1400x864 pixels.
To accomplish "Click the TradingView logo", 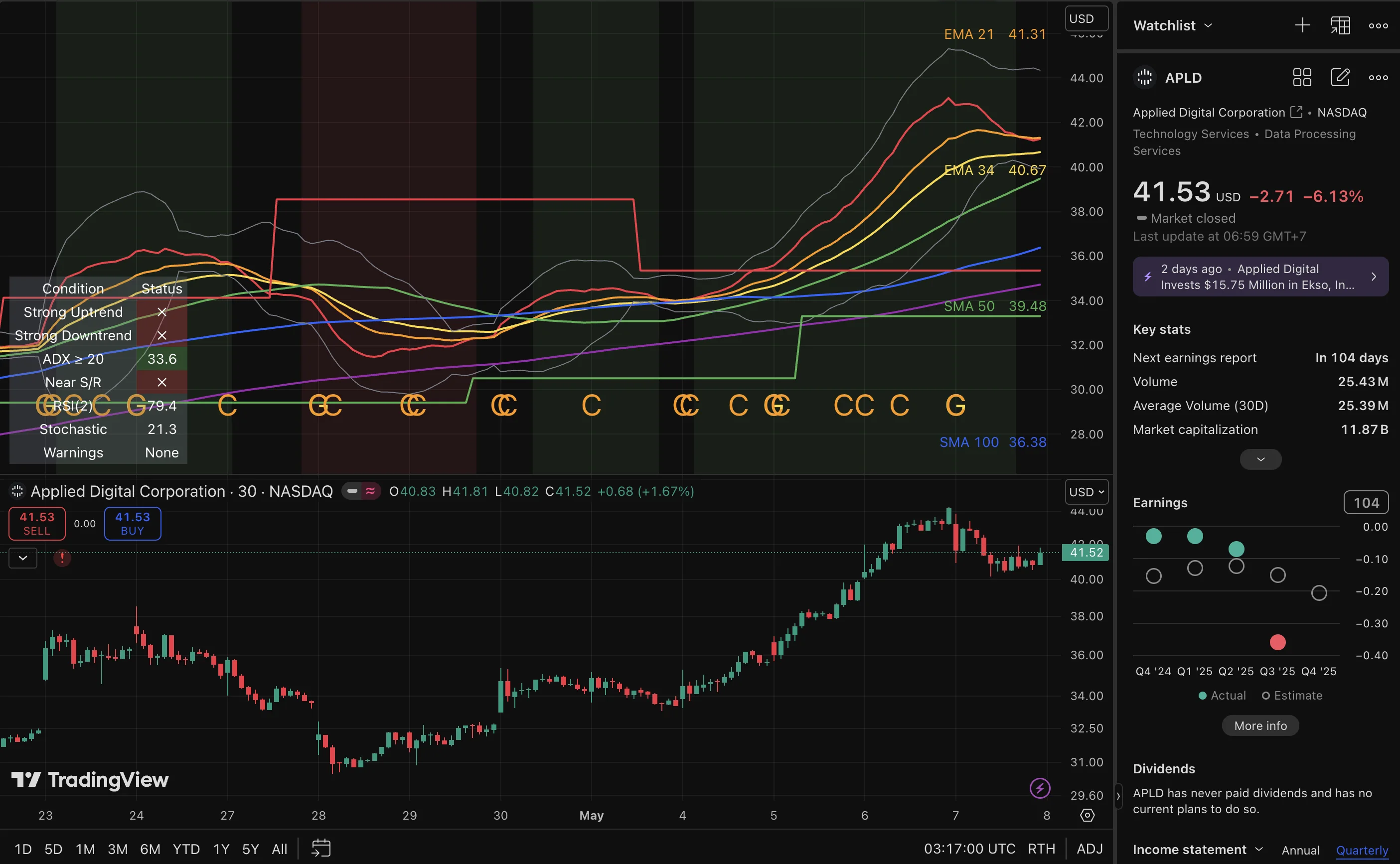I will coord(90,779).
